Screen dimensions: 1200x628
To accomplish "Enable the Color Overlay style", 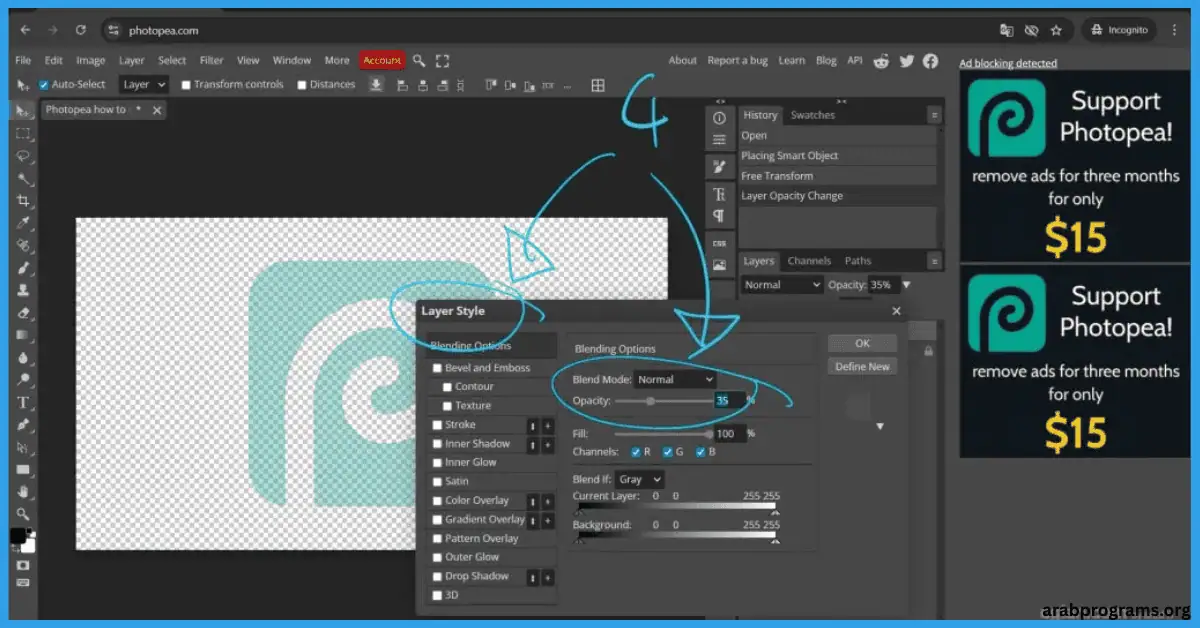I will click(437, 501).
